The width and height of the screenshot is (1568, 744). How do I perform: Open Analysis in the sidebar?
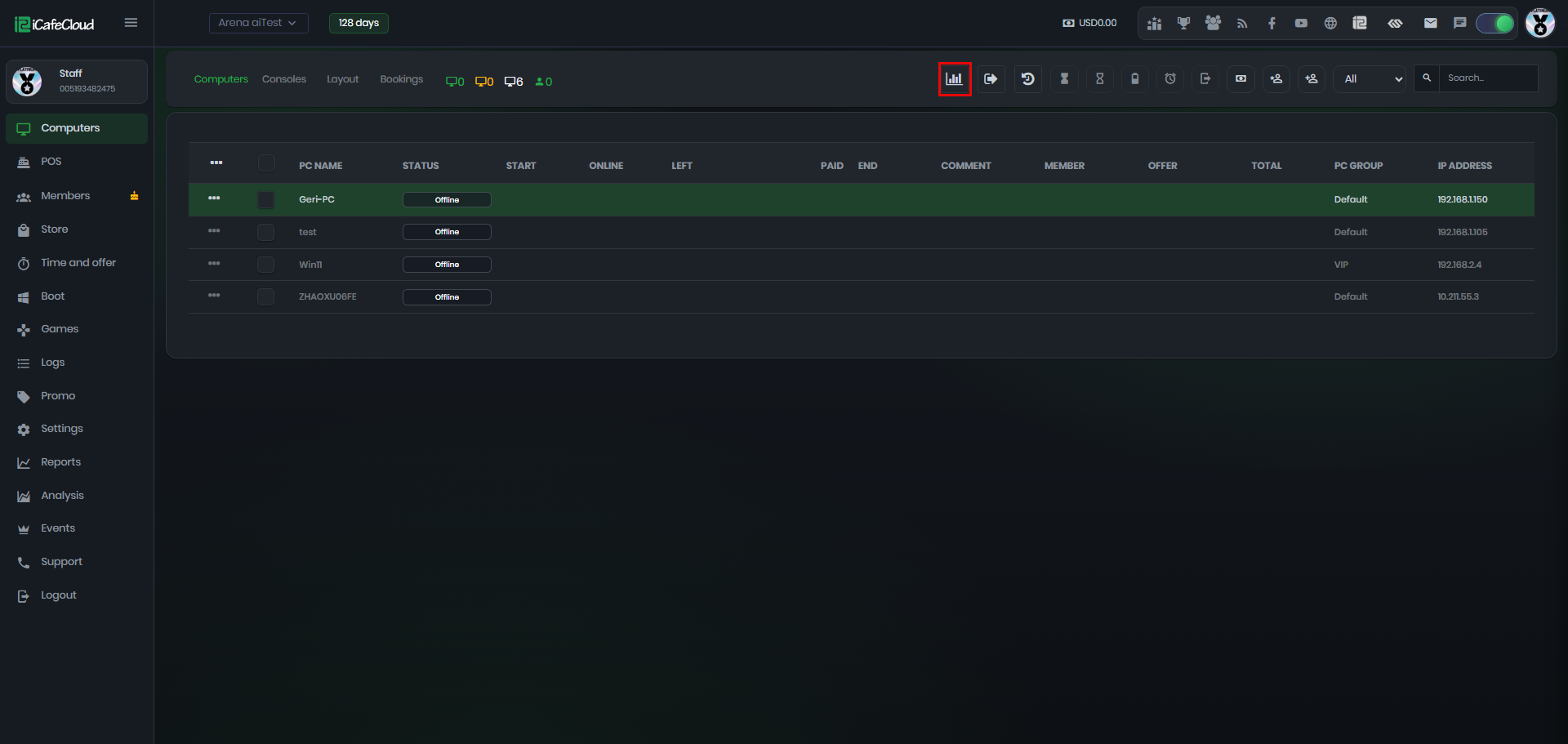(x=77, y=496)
